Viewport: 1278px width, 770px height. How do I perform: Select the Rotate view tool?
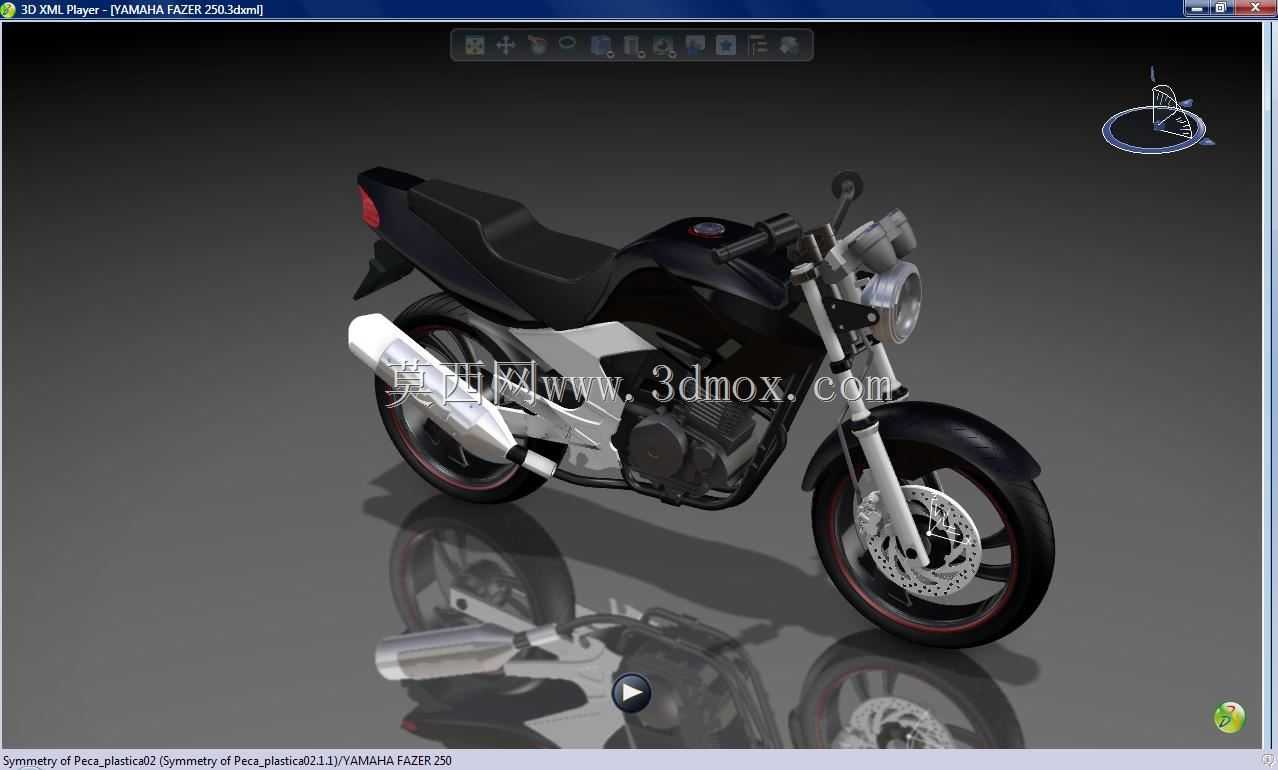coord(537,45)
